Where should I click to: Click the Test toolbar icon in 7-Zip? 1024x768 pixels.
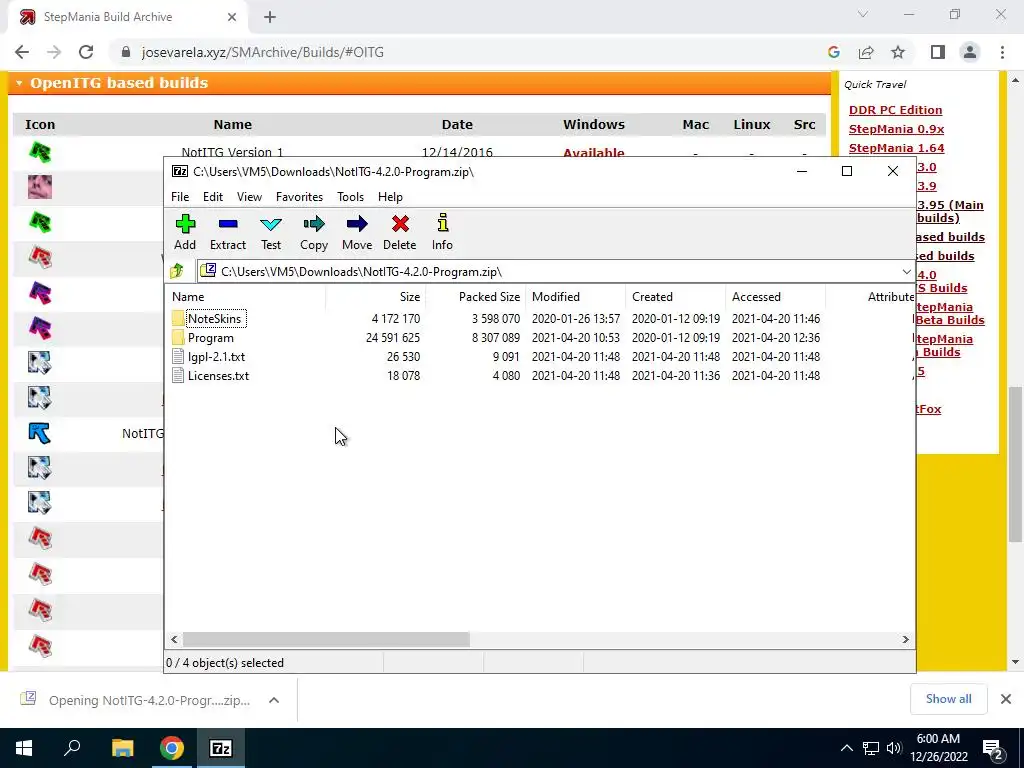point(271,232)
